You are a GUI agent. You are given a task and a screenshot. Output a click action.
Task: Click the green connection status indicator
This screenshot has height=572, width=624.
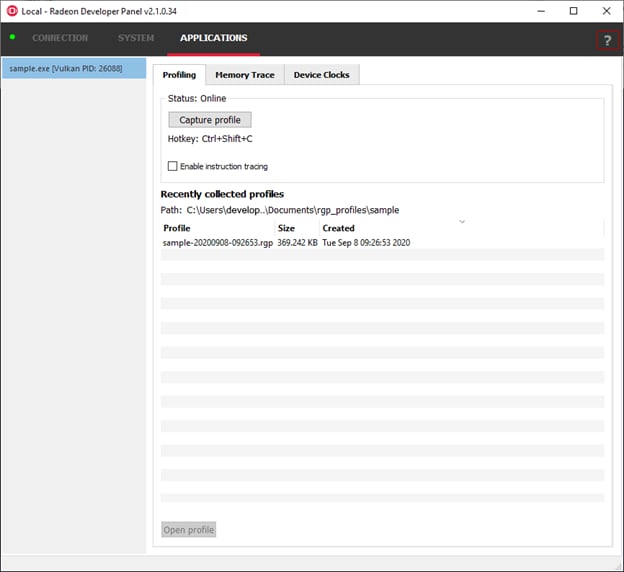click(13, 38)
